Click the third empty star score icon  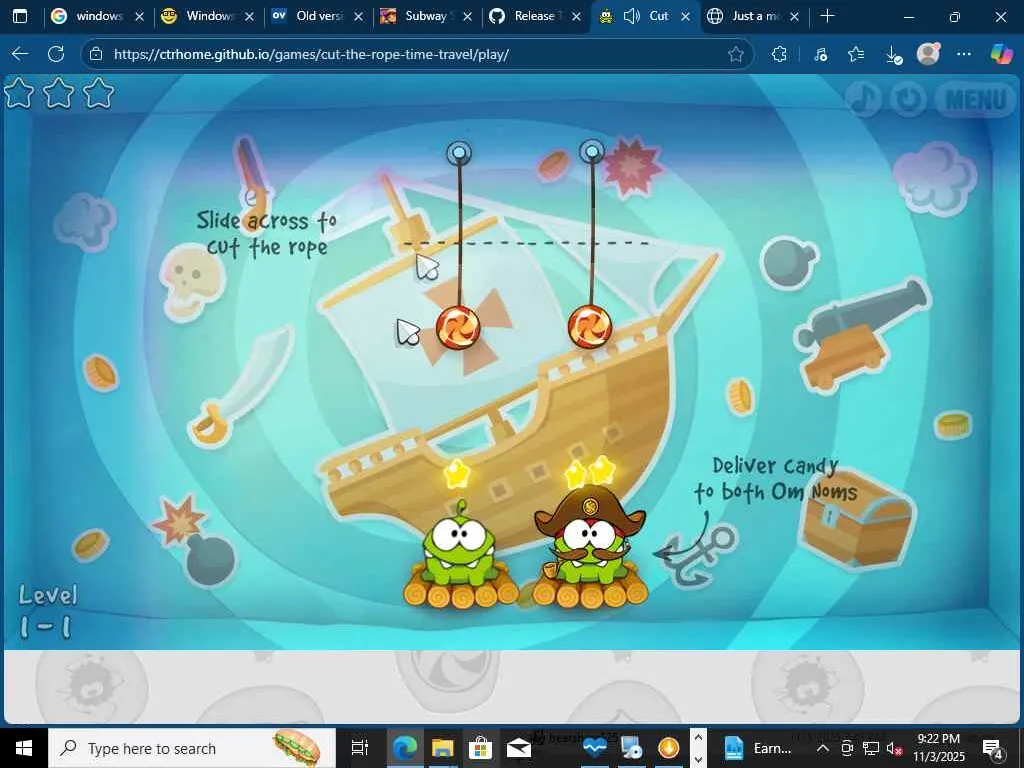(99, 93)
